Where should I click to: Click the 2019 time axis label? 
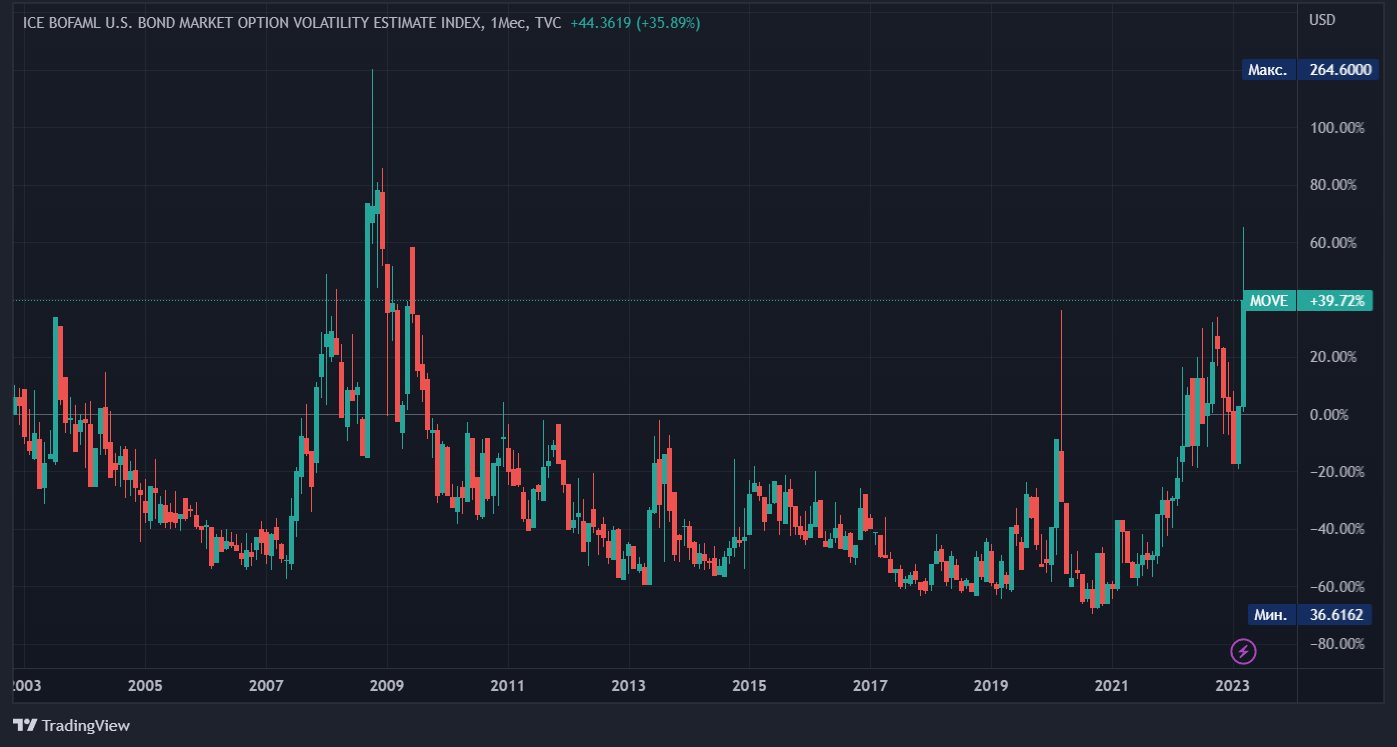(990, 686)
